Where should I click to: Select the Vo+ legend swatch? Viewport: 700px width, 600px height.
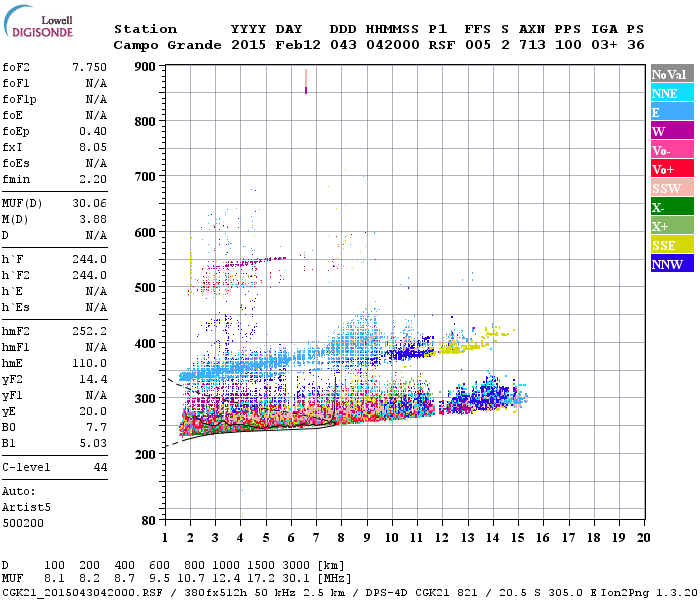[672, 169]
